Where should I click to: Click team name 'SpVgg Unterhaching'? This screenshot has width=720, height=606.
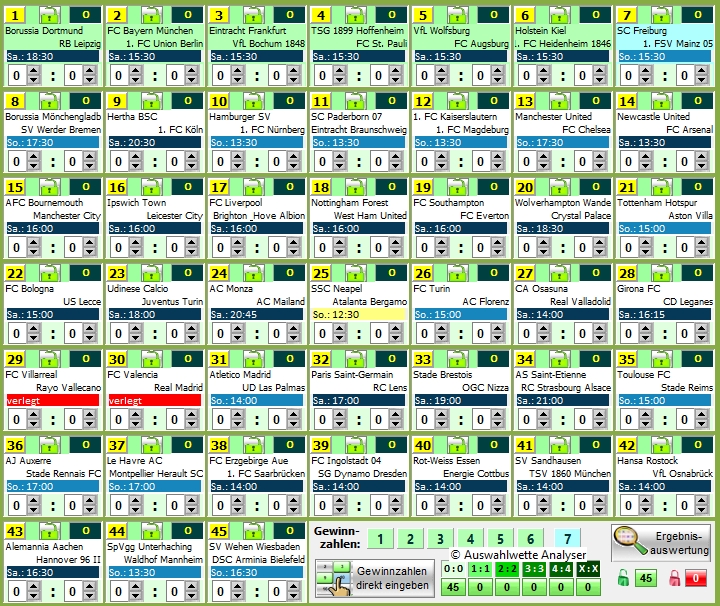150,546
